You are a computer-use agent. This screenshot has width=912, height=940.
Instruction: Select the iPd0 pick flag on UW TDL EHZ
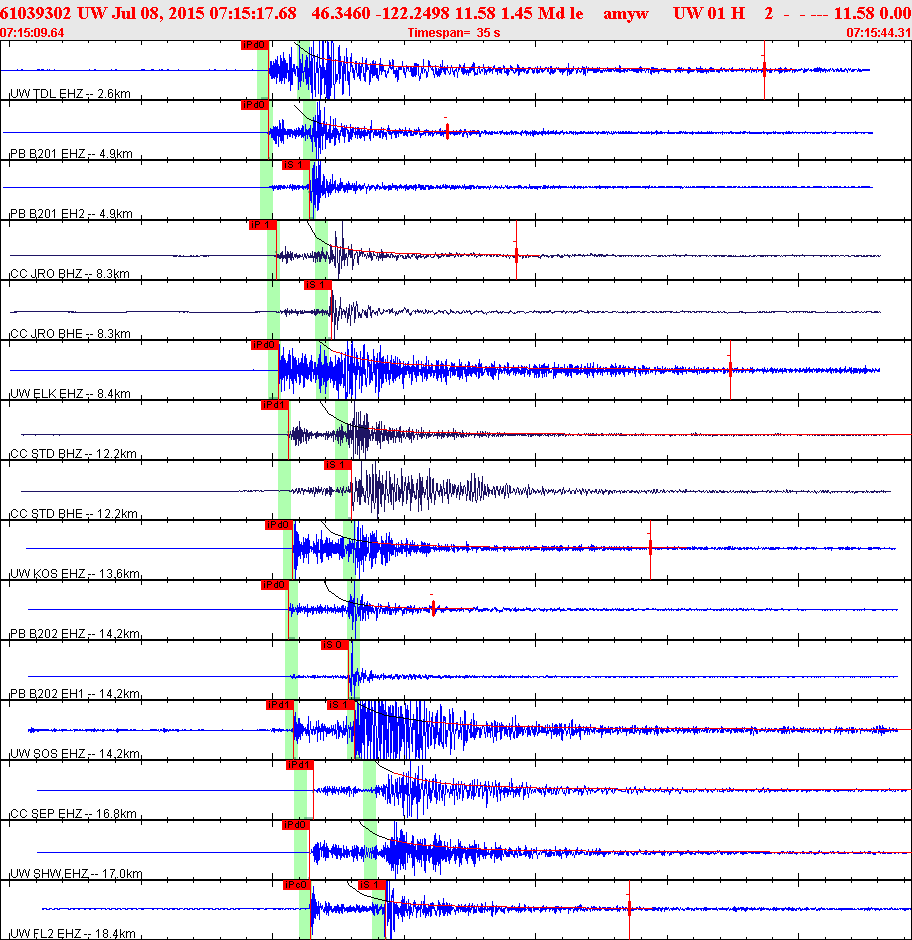[254, 45]
